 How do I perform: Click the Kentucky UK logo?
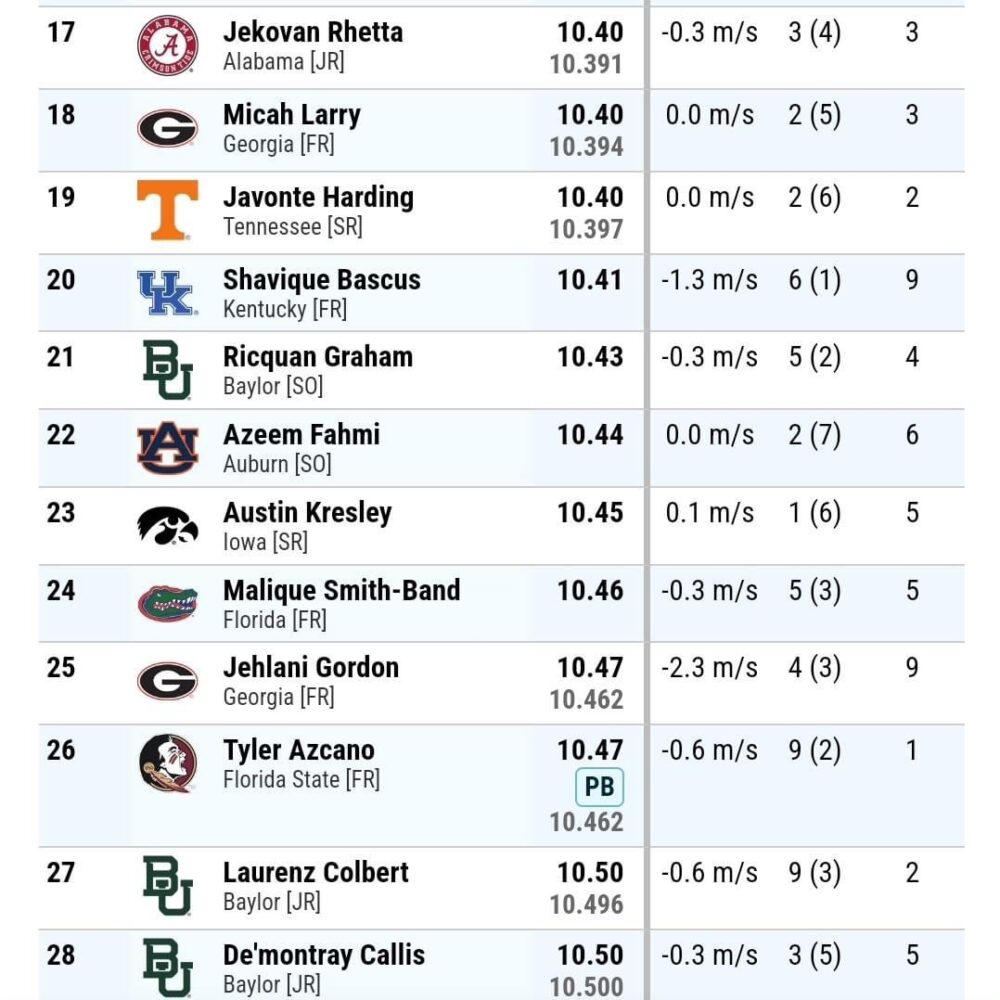pos(168,293)
